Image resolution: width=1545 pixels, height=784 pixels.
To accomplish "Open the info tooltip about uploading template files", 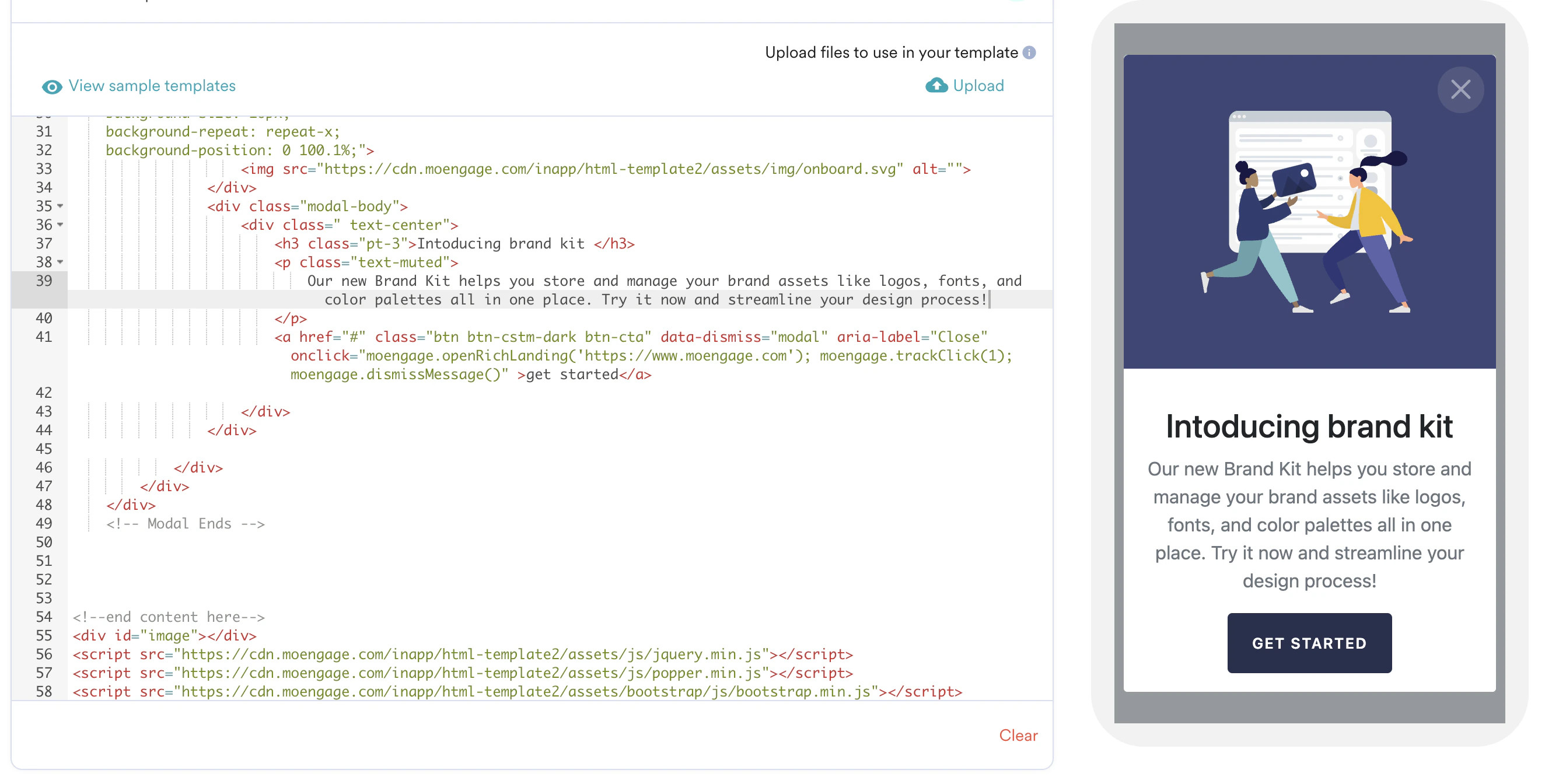I will [1029, 52].
